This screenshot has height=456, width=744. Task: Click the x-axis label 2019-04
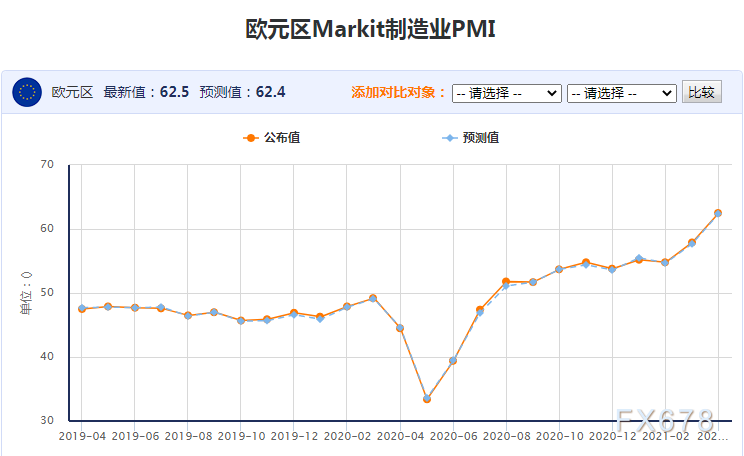(x=82, y=436)
